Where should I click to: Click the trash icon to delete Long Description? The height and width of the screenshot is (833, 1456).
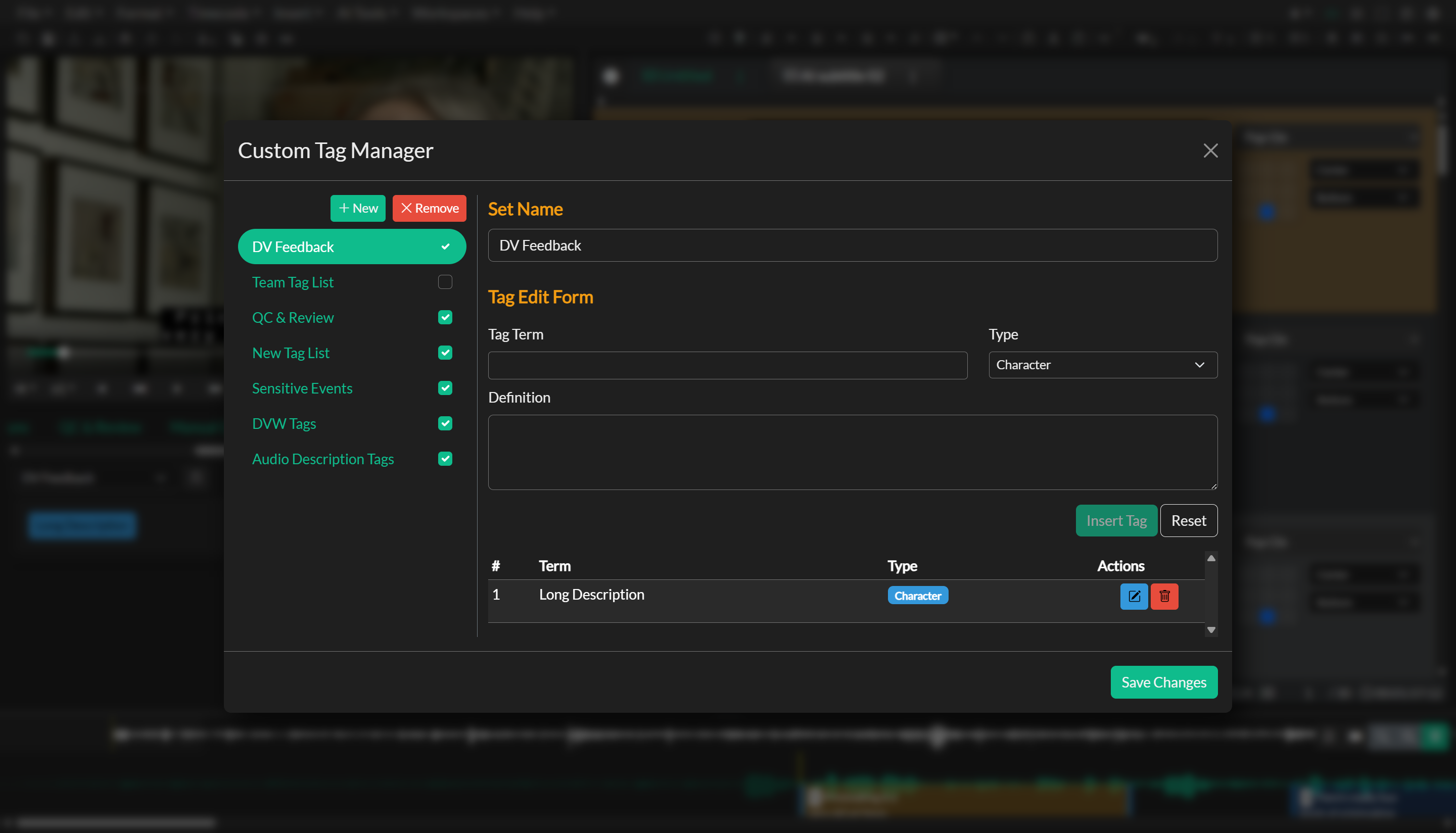tap(1165, 596)
